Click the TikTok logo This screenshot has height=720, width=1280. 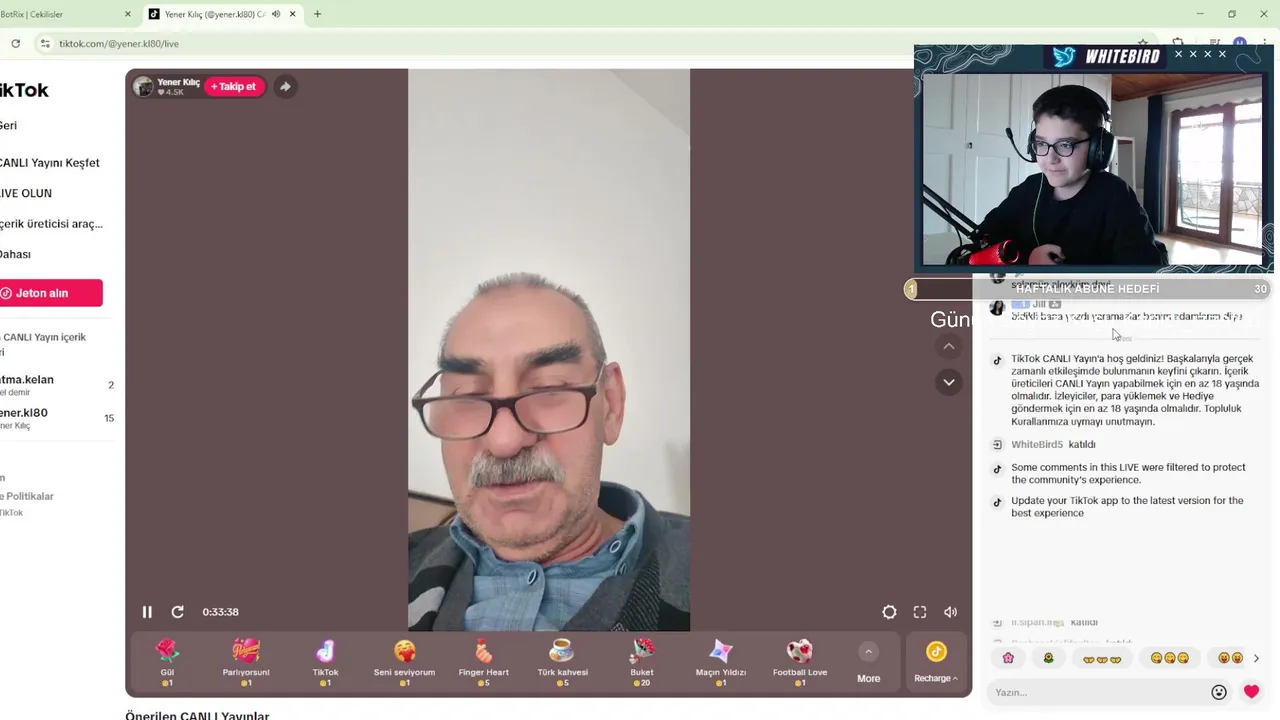tap(24, 90)
